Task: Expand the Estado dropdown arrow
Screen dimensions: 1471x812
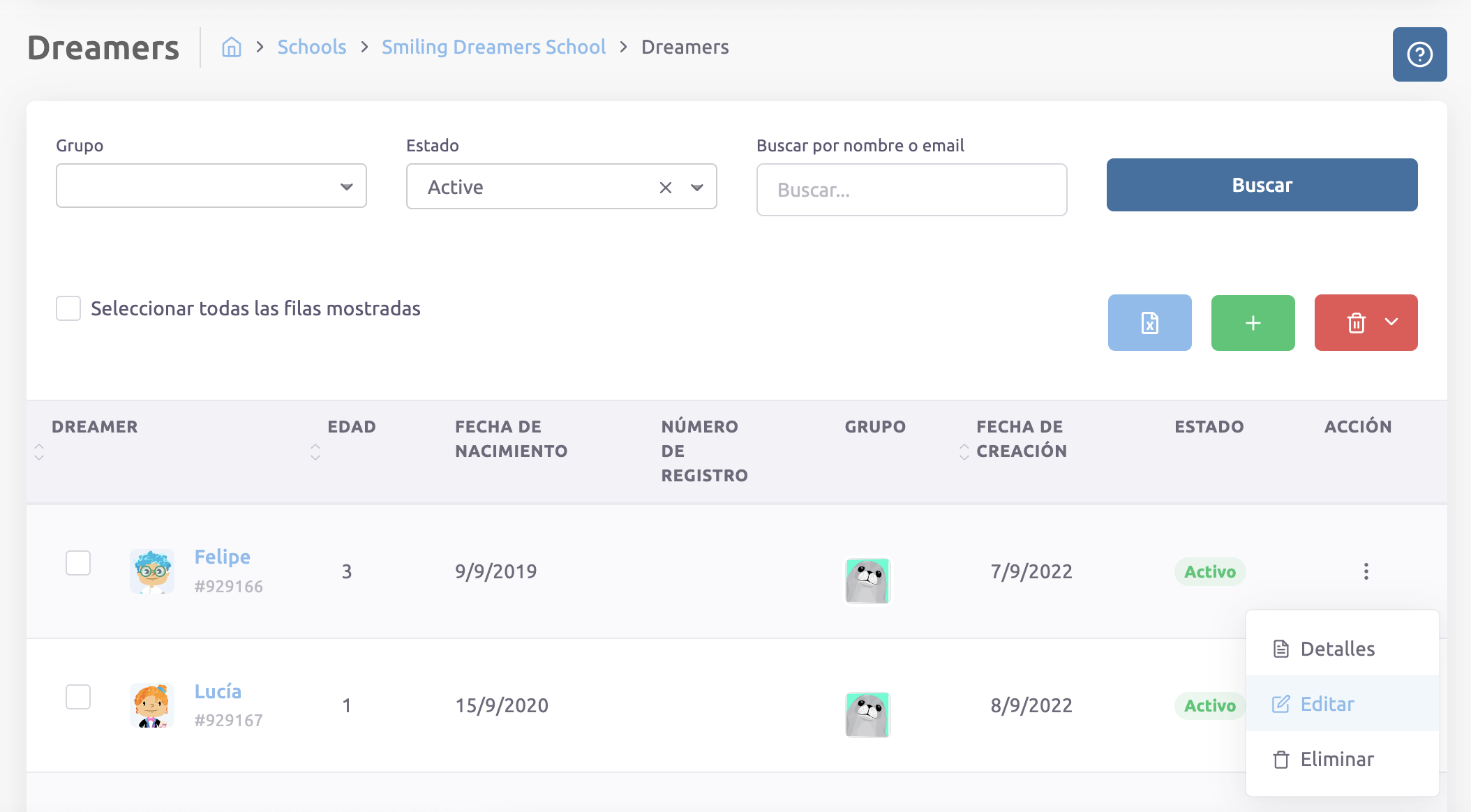Action: [696, 187]
